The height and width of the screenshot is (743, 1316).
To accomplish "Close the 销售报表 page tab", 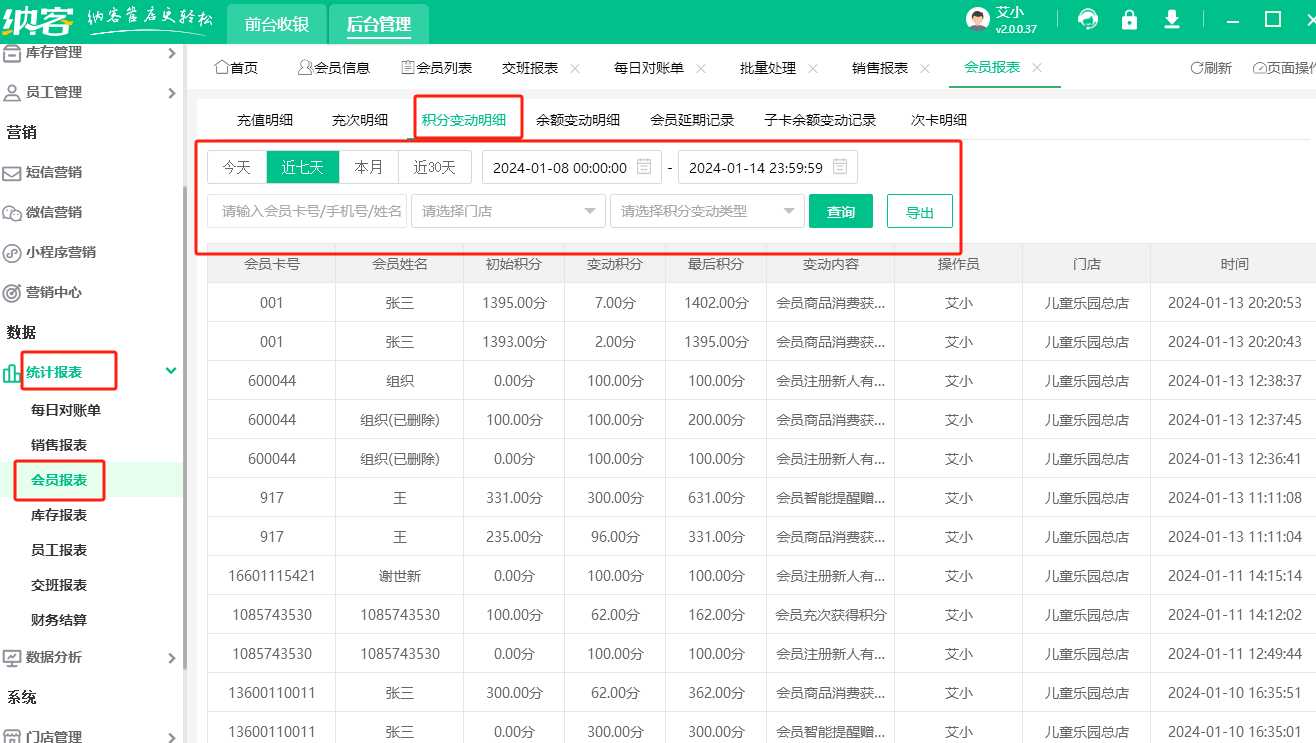I will [x=925, y=68].
